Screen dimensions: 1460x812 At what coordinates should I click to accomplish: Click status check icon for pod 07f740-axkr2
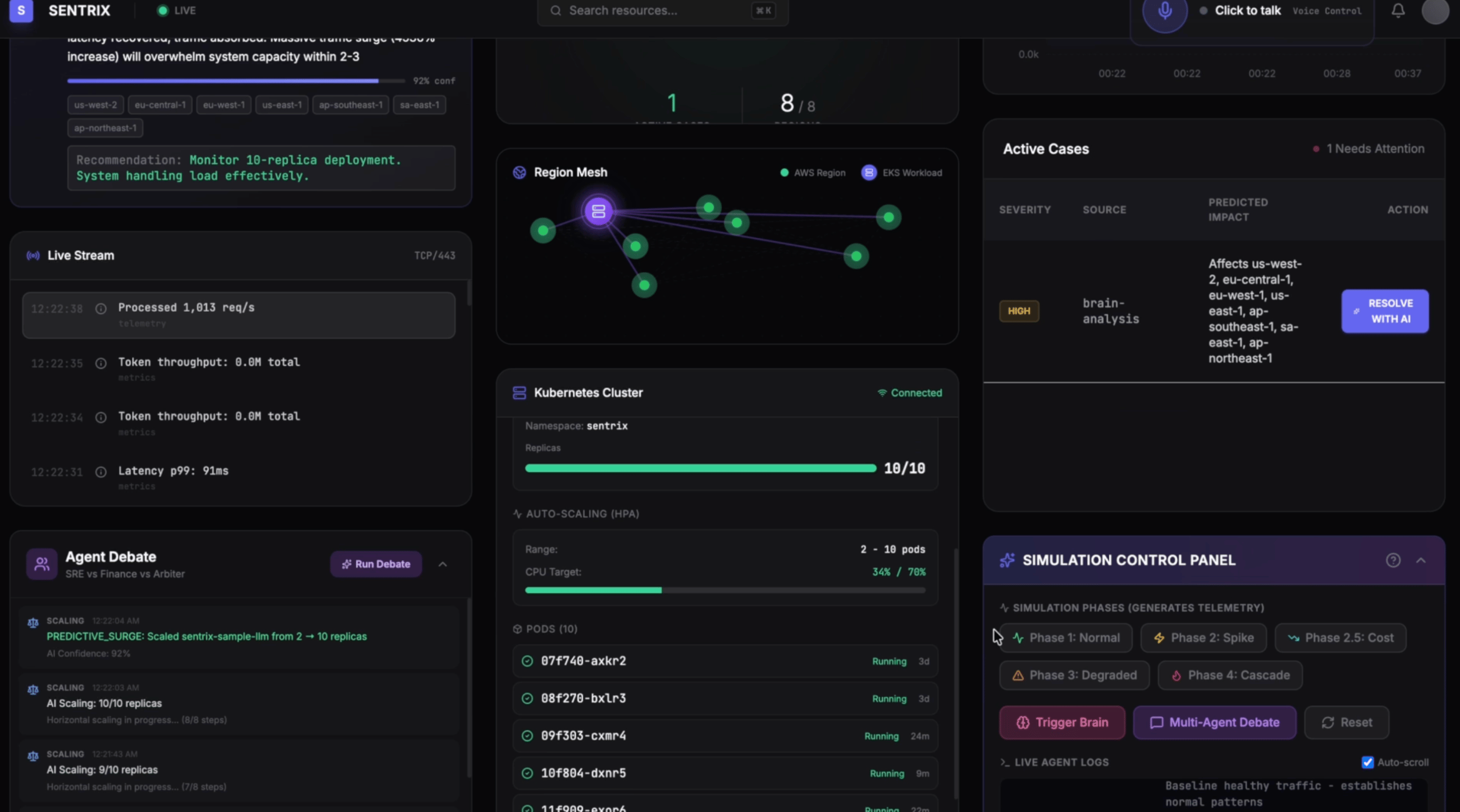527,661
